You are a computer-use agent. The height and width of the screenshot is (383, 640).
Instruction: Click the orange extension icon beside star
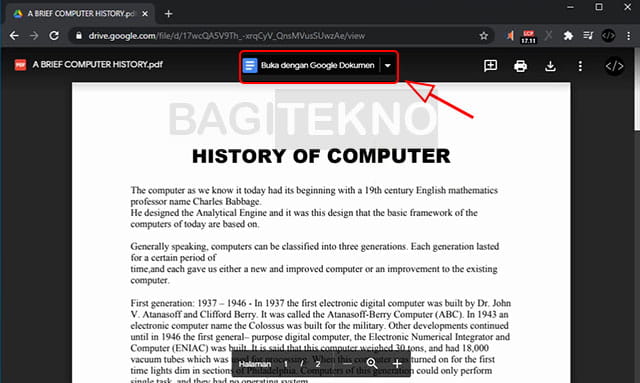pos(510,36)
